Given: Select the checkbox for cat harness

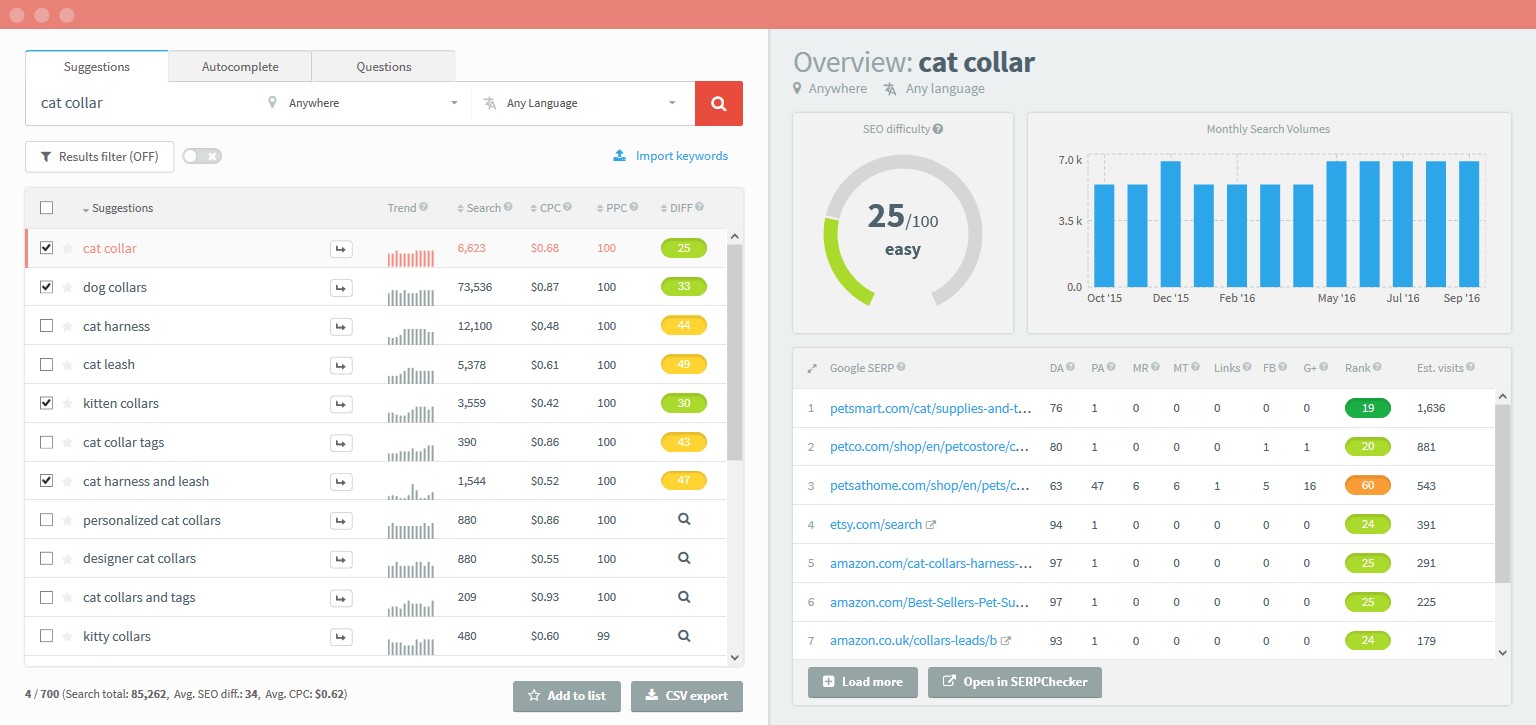Looking at the screenshot, I should pyautogui.click(x=45, y=326).
